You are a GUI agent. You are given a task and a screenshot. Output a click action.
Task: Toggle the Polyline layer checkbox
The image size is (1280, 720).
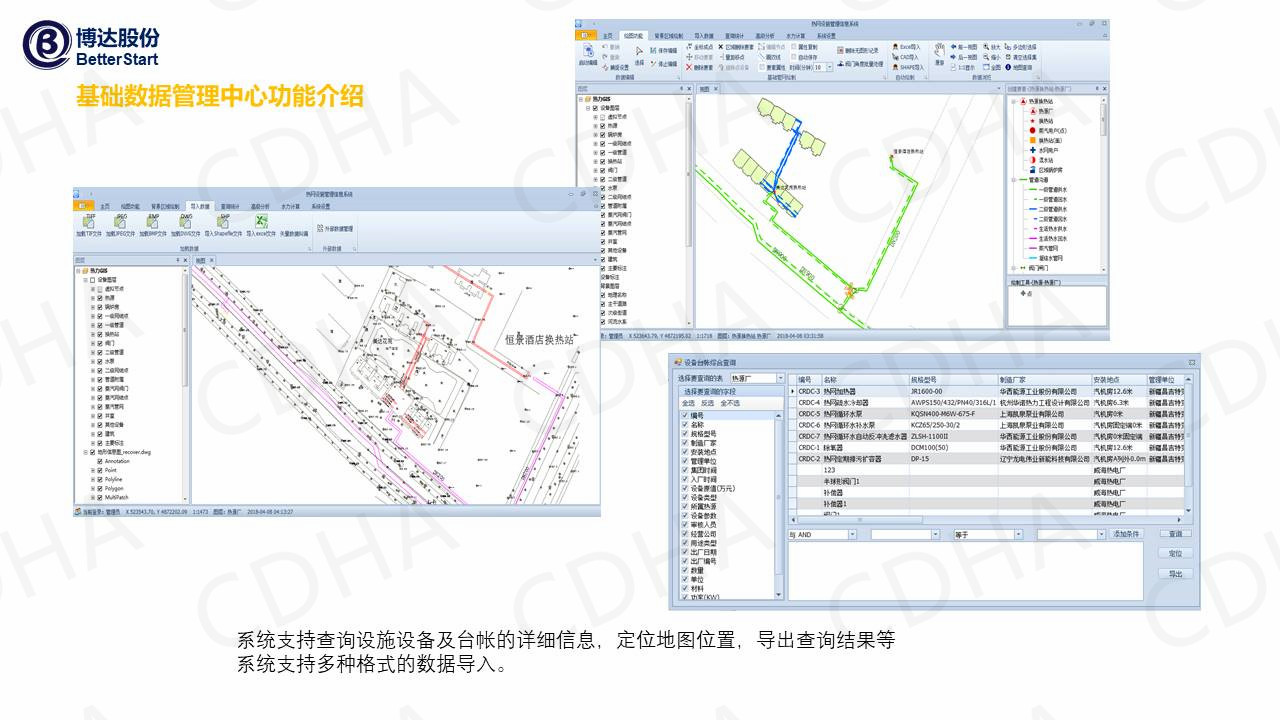[x=99, y=479]
